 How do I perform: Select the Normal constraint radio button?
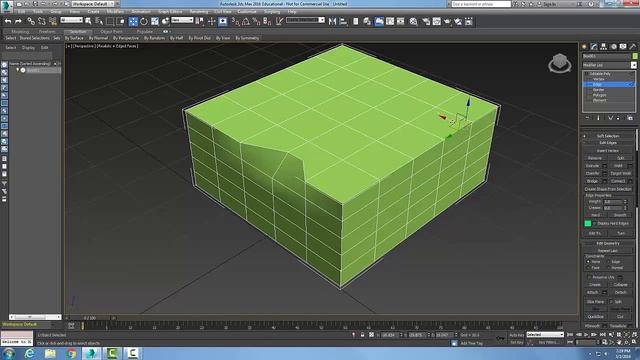click(609, 268)
